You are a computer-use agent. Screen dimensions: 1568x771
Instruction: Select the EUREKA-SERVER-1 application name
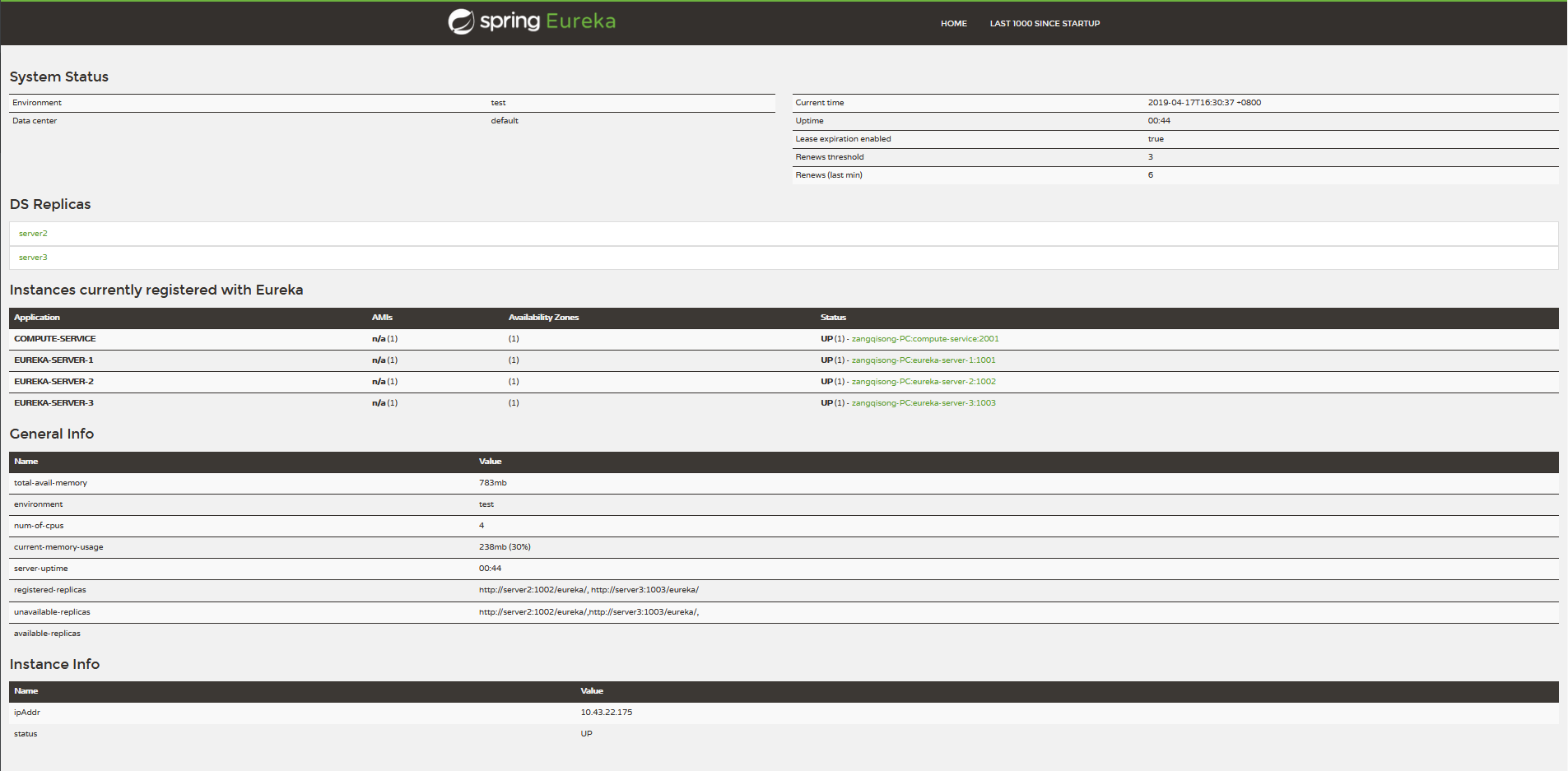(54, 360)
